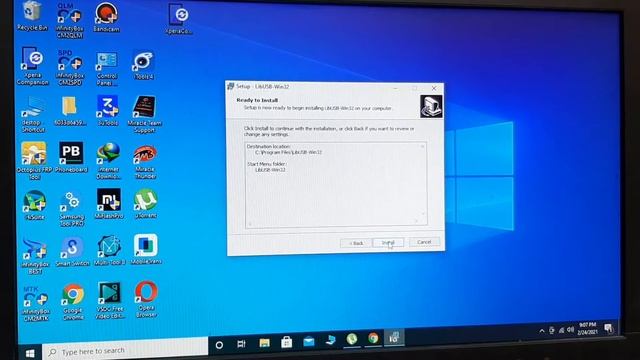Viewport: 640px width, 360px height.
Task: Switch to Chrome on the taskbar
Action: [373, 338]
